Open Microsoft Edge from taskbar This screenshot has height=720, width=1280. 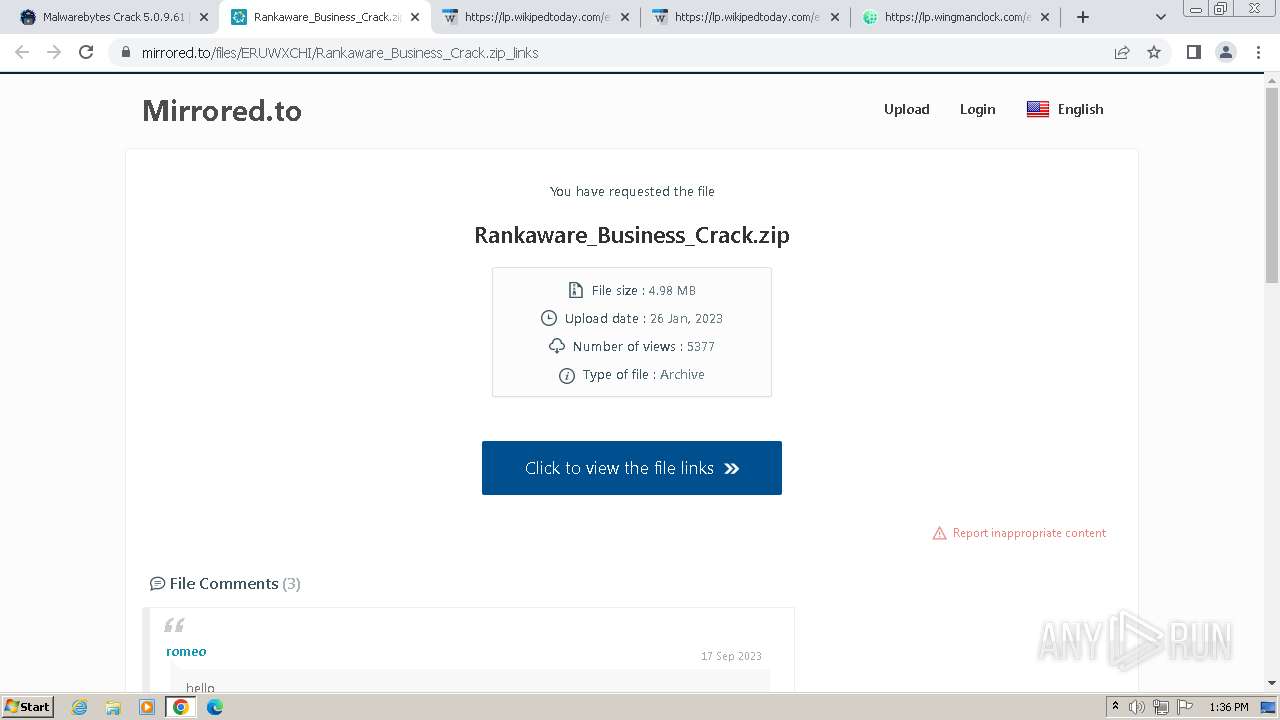(214, 707)
